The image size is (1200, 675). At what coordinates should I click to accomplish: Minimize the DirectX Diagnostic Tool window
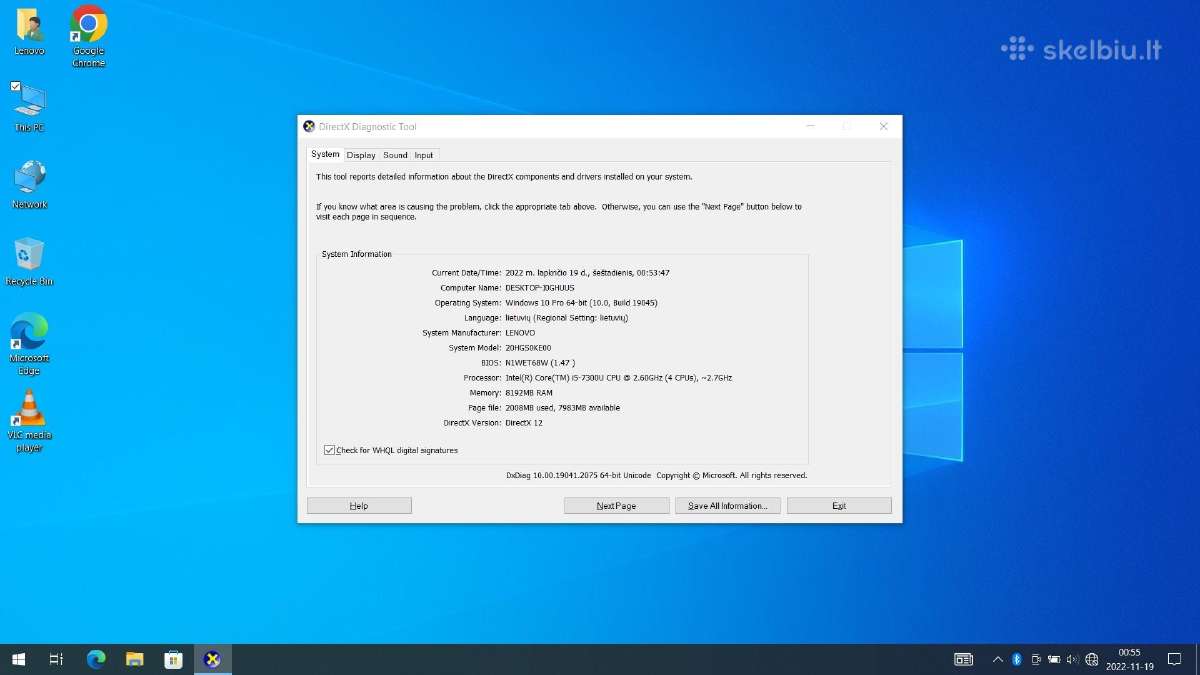811,126
